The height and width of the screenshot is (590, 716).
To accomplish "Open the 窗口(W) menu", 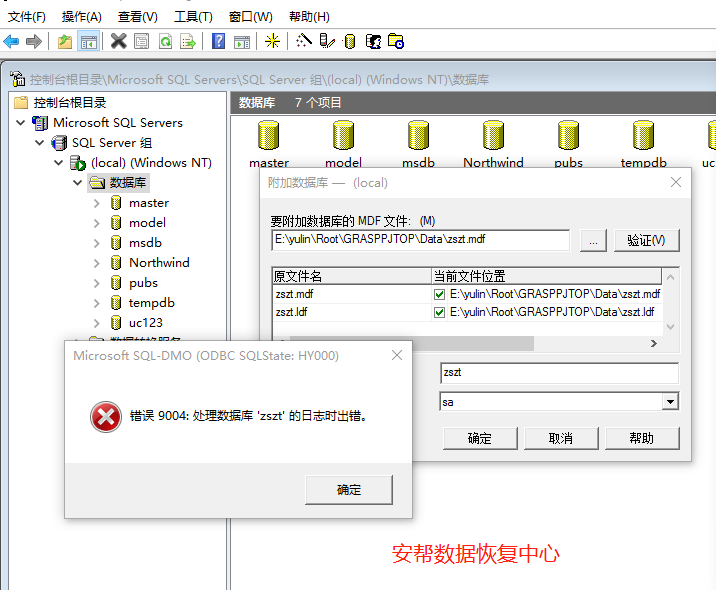I will (x=251, y=17).
